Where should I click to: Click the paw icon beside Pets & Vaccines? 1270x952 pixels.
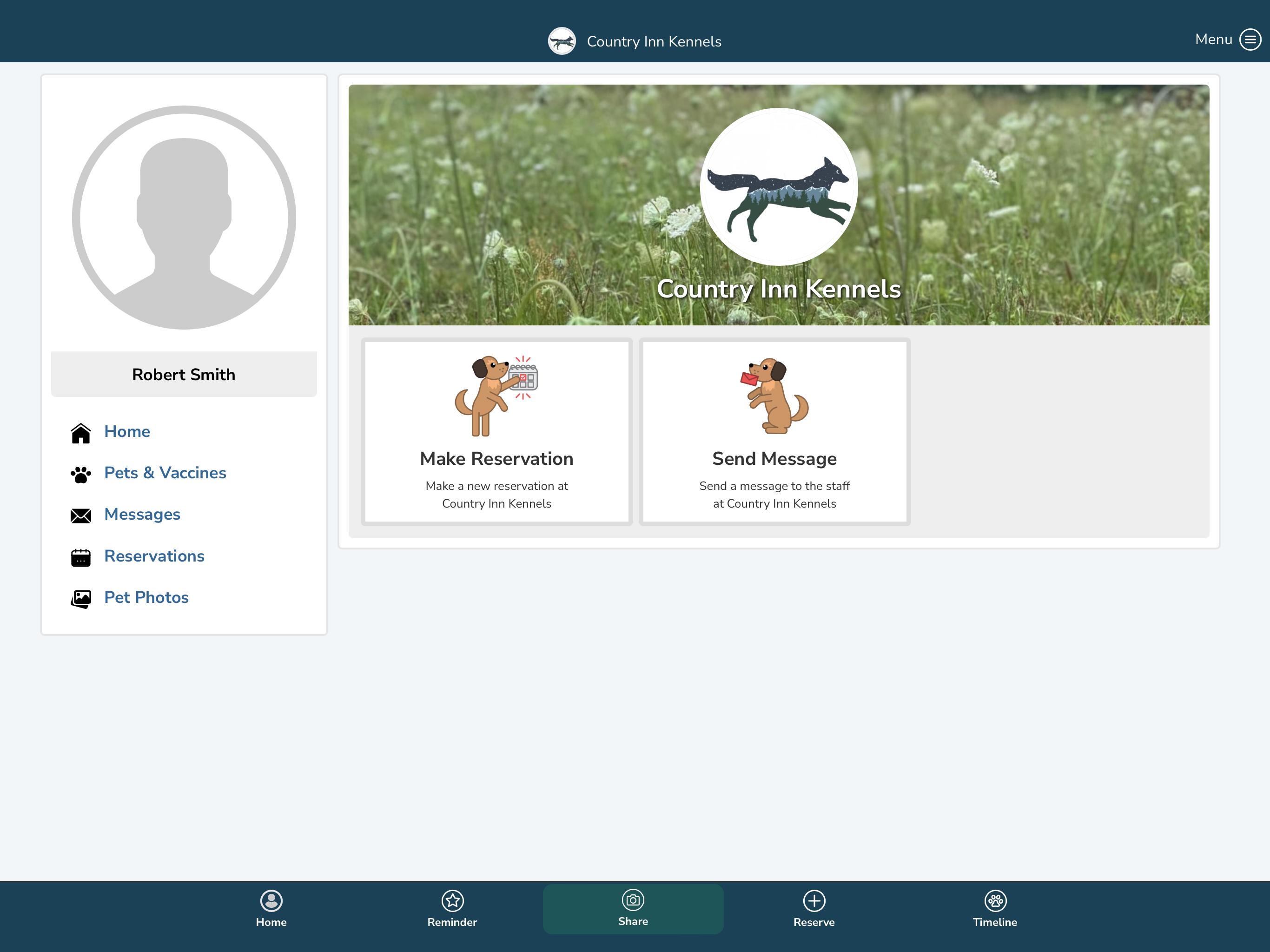coord(81,474)
